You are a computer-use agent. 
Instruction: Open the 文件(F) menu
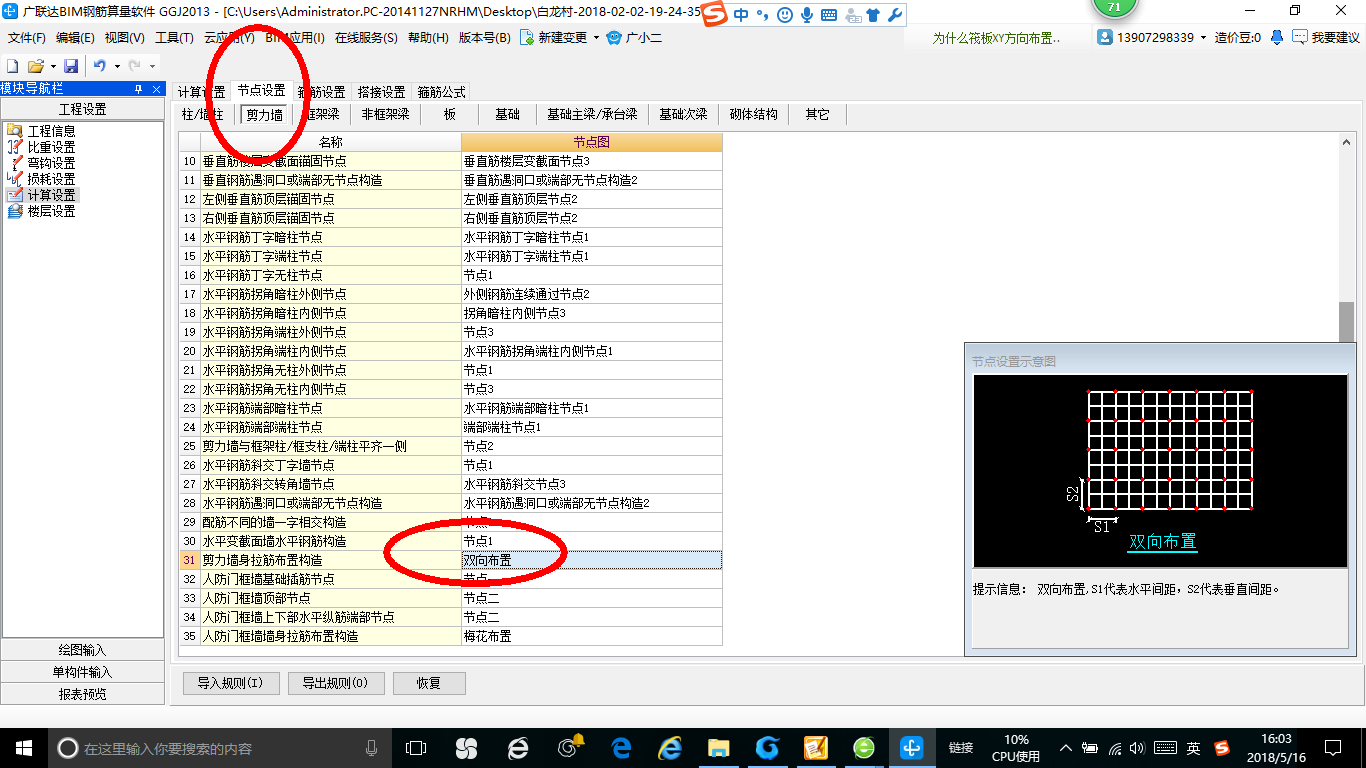pos(27,38)
